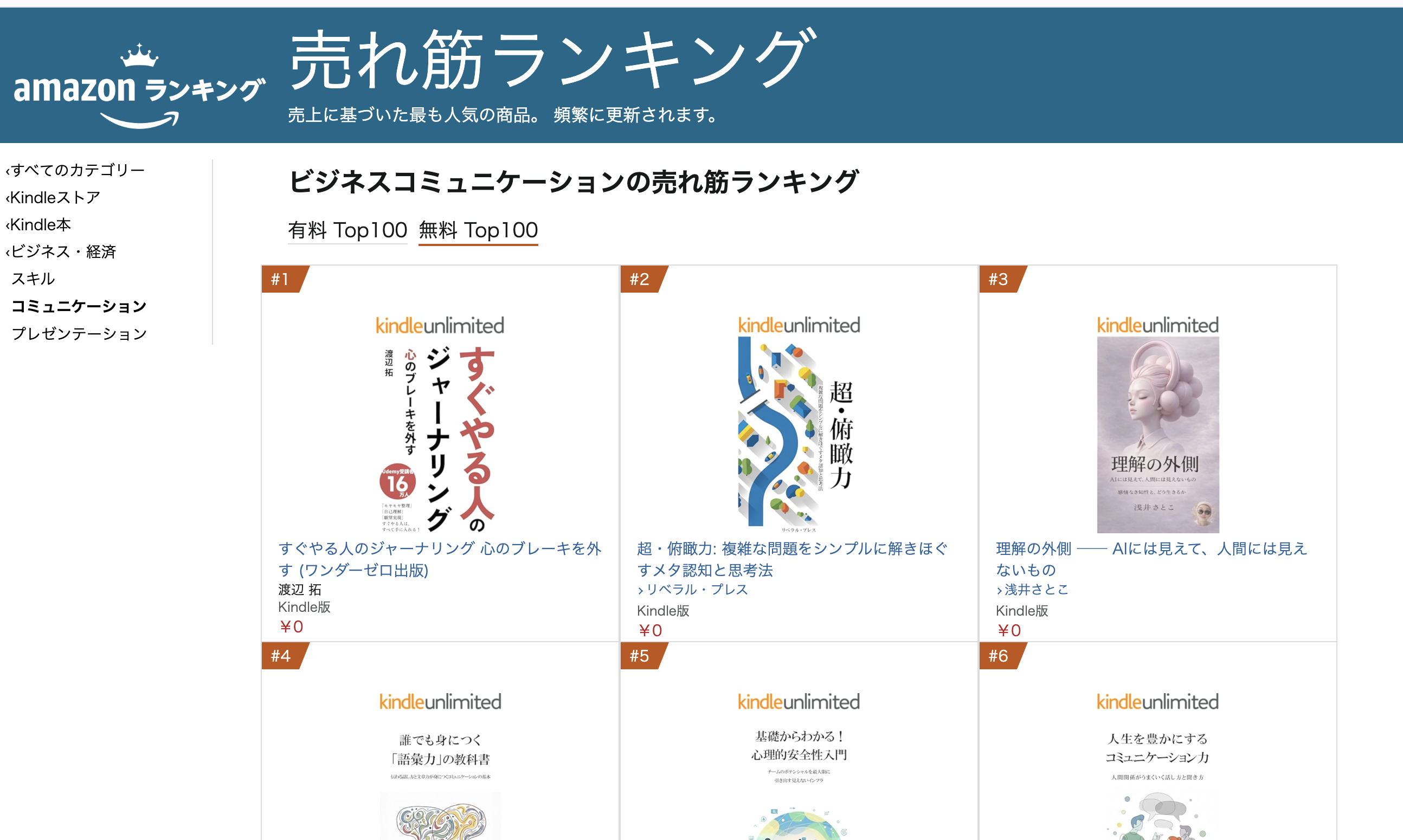Open author link 浅井さとこ
The image size is (1403, 840).
1032,589
